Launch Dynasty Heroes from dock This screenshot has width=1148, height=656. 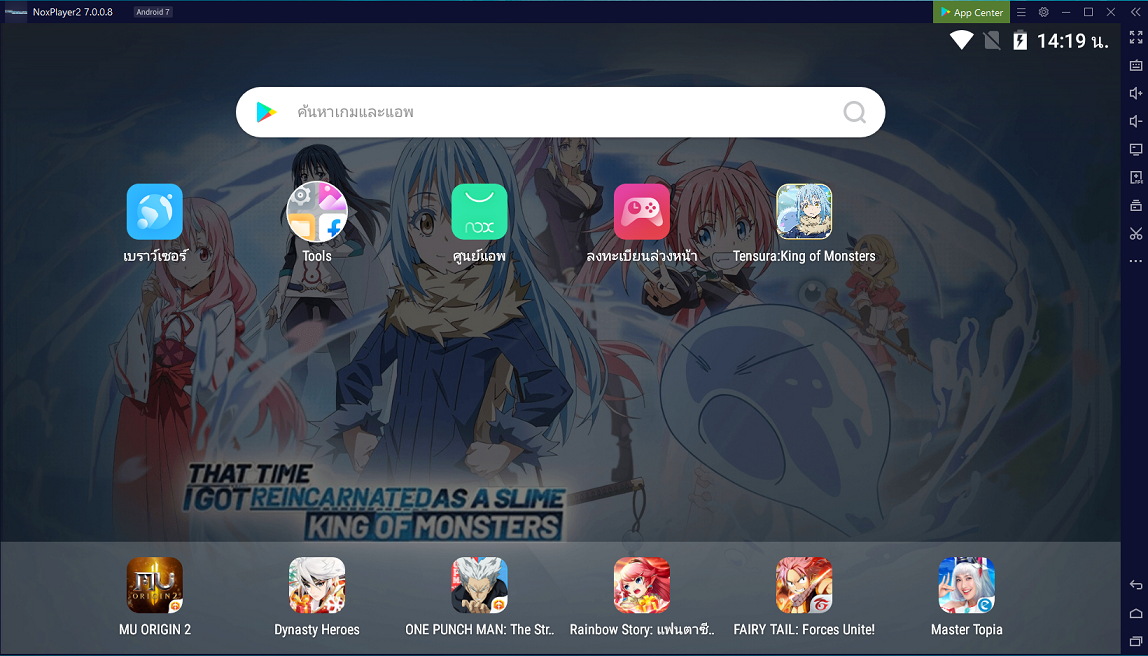[x=317, y=585]
